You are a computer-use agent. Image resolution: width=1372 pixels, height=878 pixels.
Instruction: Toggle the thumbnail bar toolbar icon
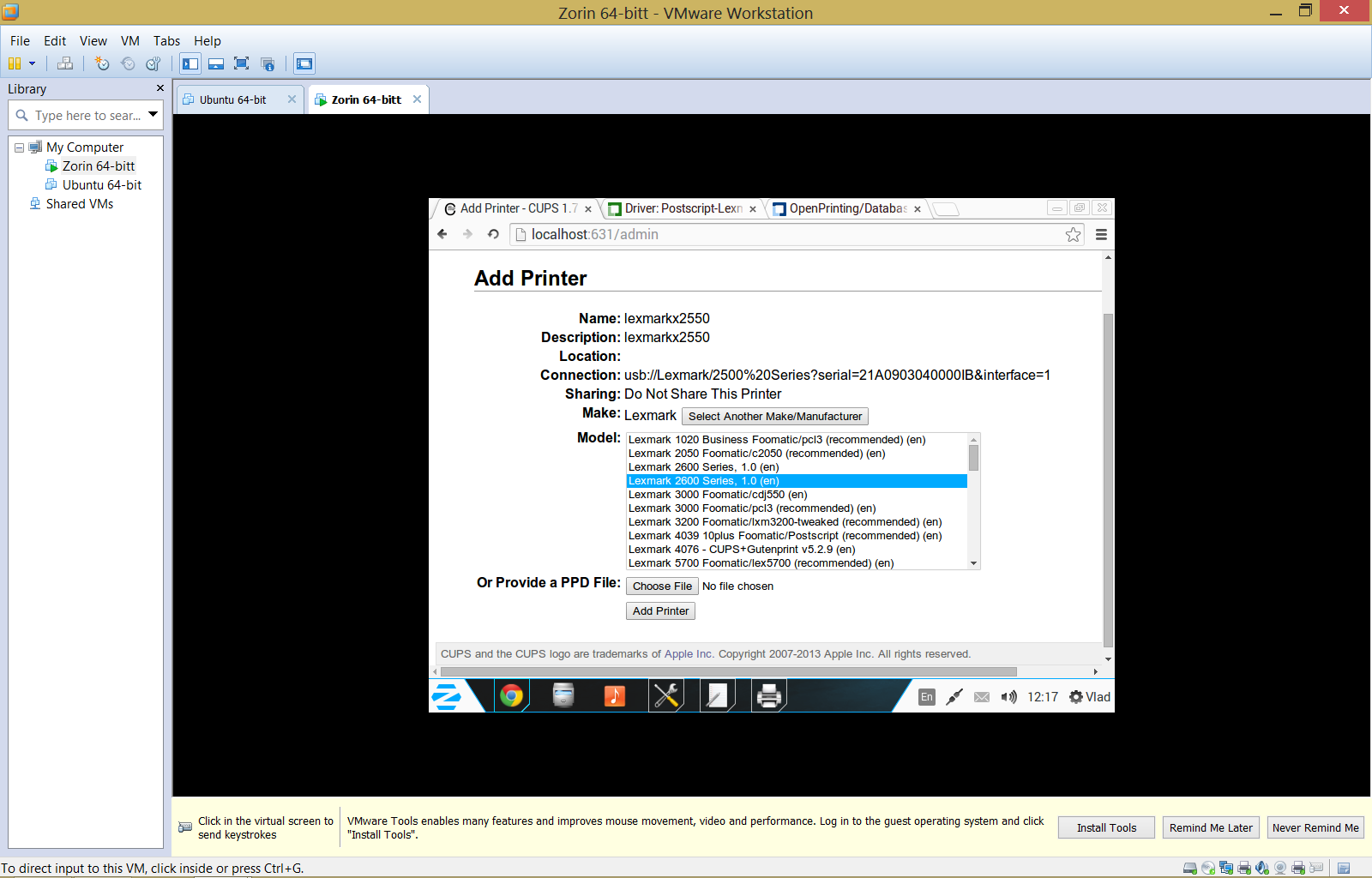[216, 63]
